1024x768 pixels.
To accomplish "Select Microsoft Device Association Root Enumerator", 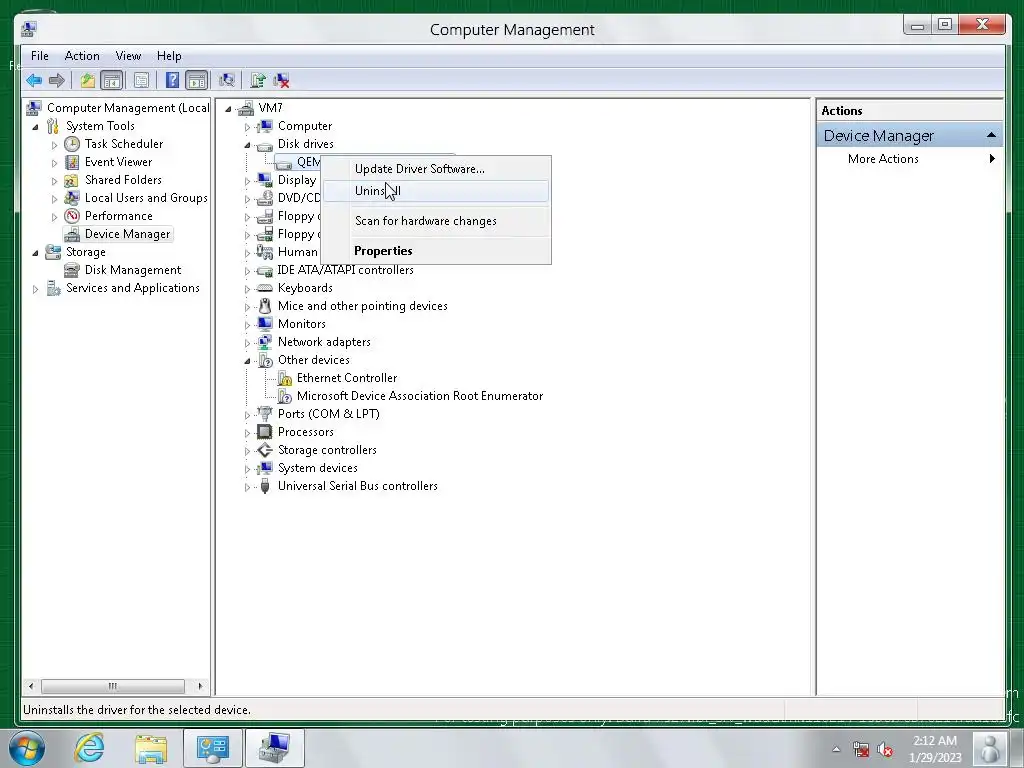I will tap(420, 396).
